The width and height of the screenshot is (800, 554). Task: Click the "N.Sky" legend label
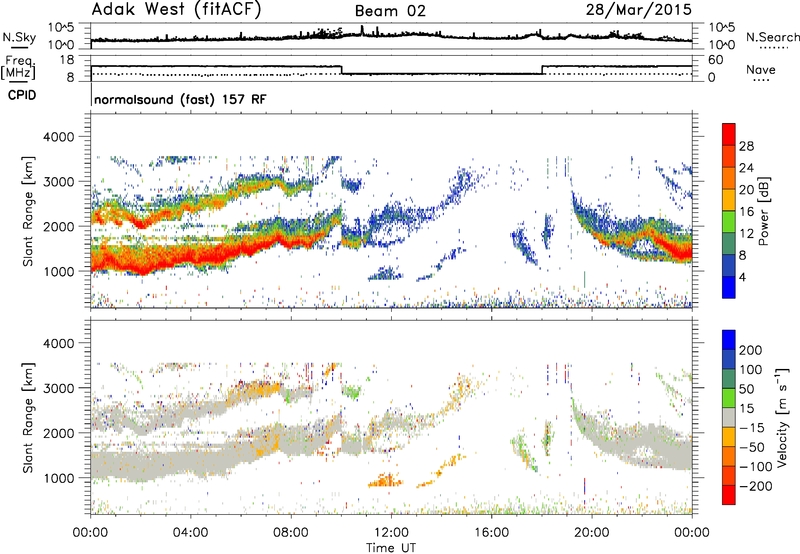(x=19, y=37)
